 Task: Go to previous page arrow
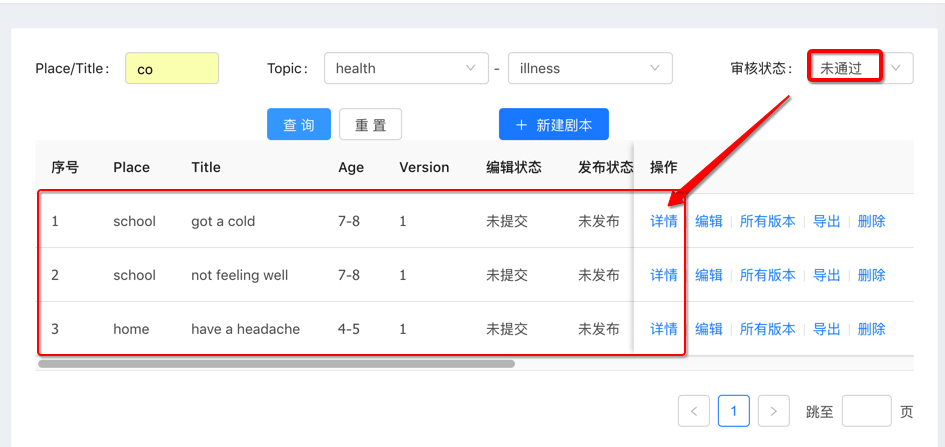click(x=694, y=411)
